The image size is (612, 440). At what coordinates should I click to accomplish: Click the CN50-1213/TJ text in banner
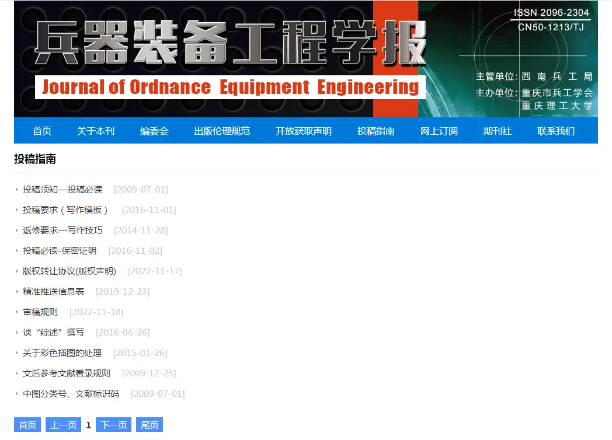551,27
